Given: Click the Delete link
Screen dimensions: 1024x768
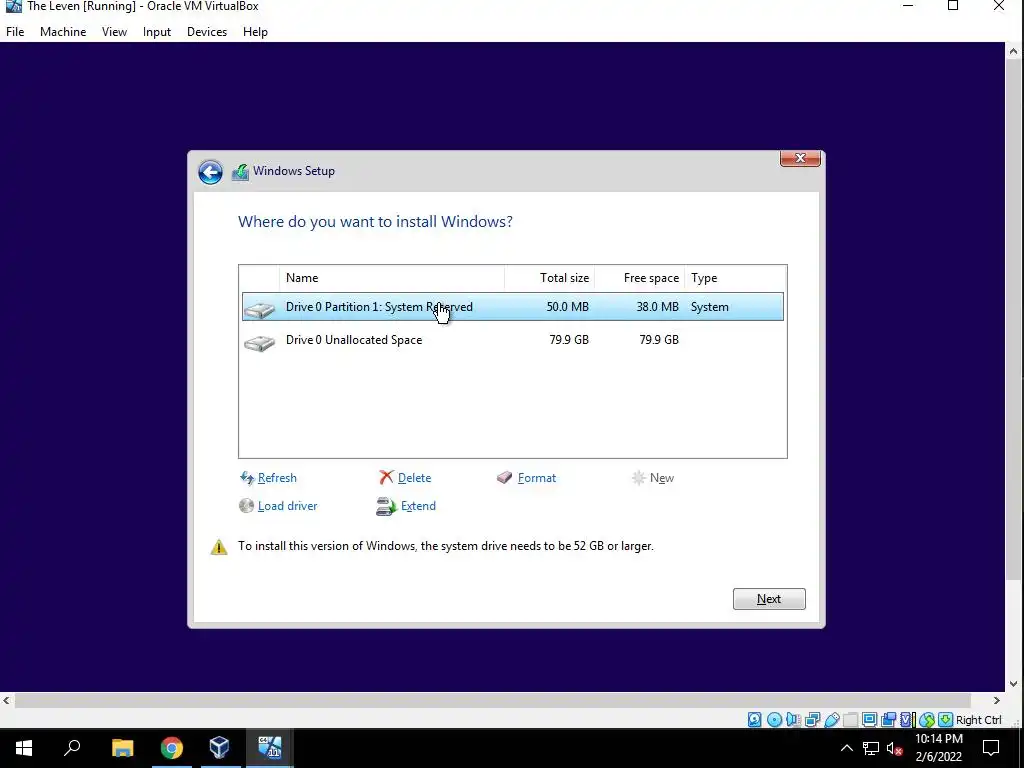Looking at the screenshot, I should coord(414,478).
